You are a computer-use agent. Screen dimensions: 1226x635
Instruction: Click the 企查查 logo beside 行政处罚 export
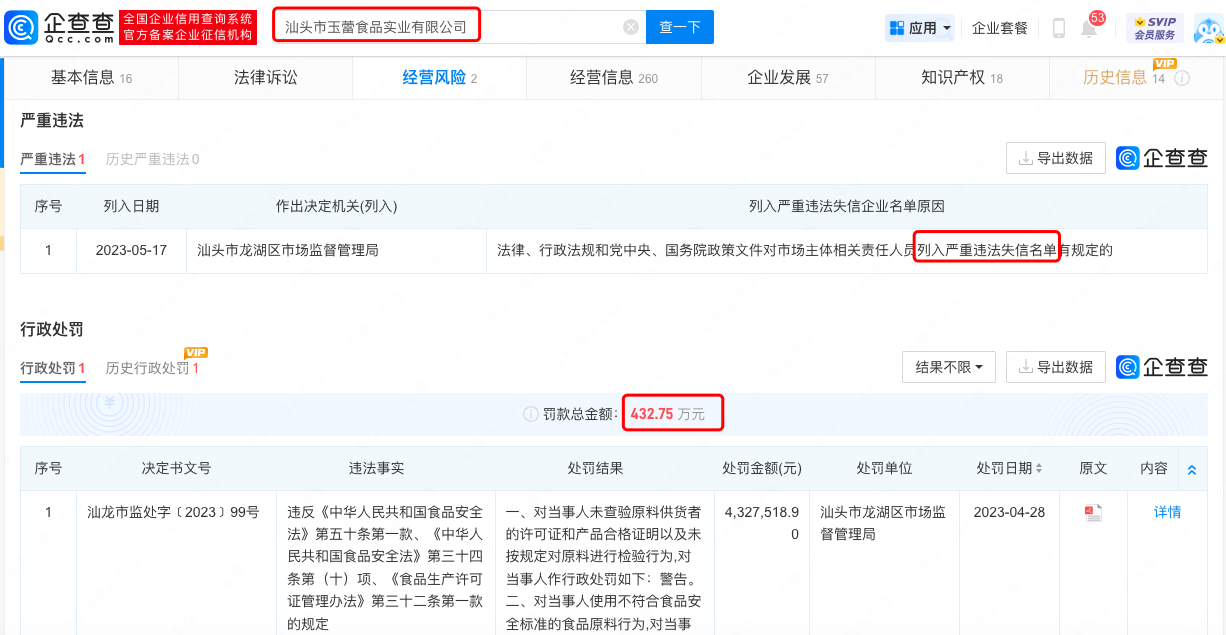1162,367
